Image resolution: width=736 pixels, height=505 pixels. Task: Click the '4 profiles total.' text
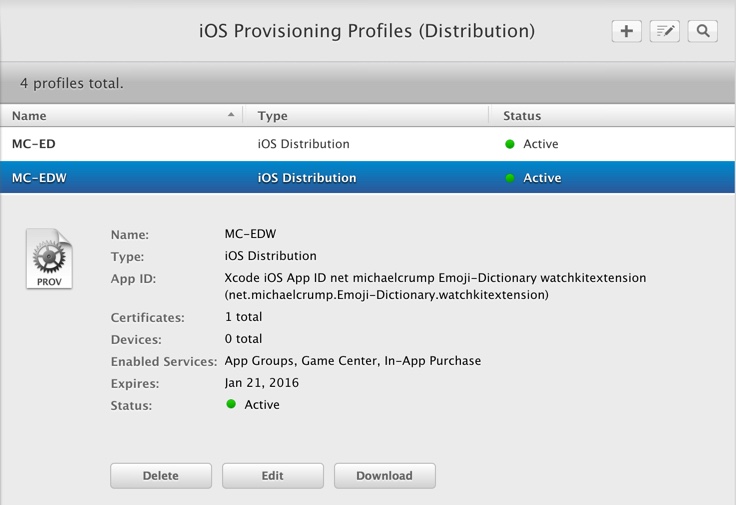(72, 83)
